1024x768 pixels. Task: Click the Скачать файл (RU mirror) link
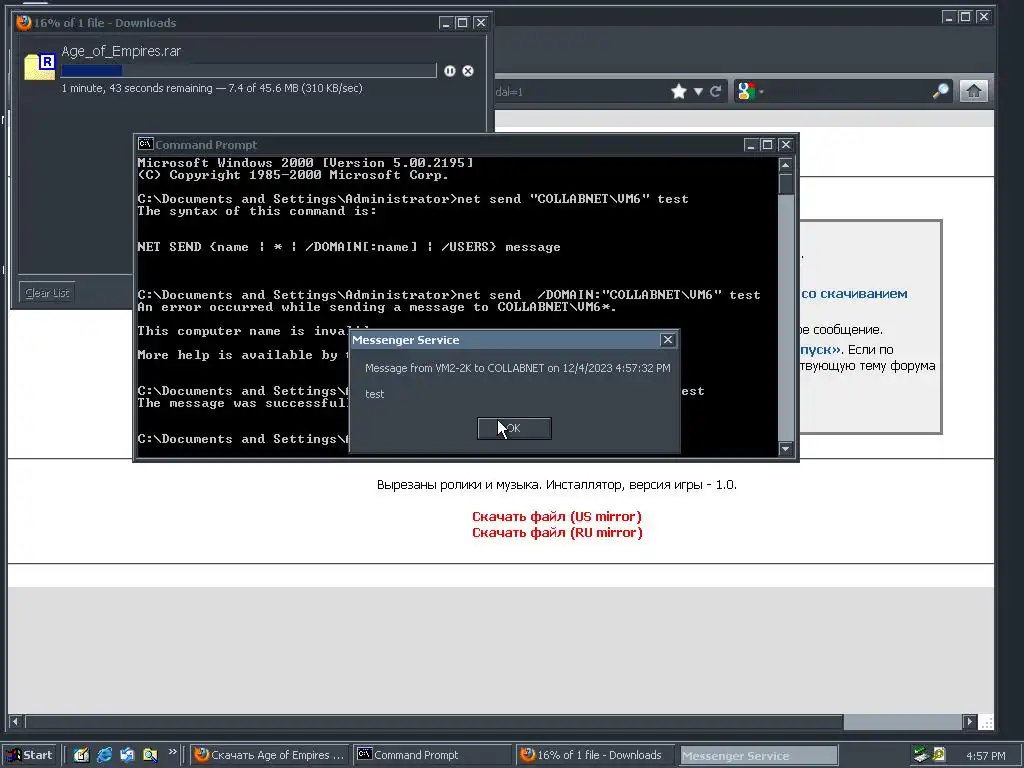pyautogui.click(x=557, y=533)
